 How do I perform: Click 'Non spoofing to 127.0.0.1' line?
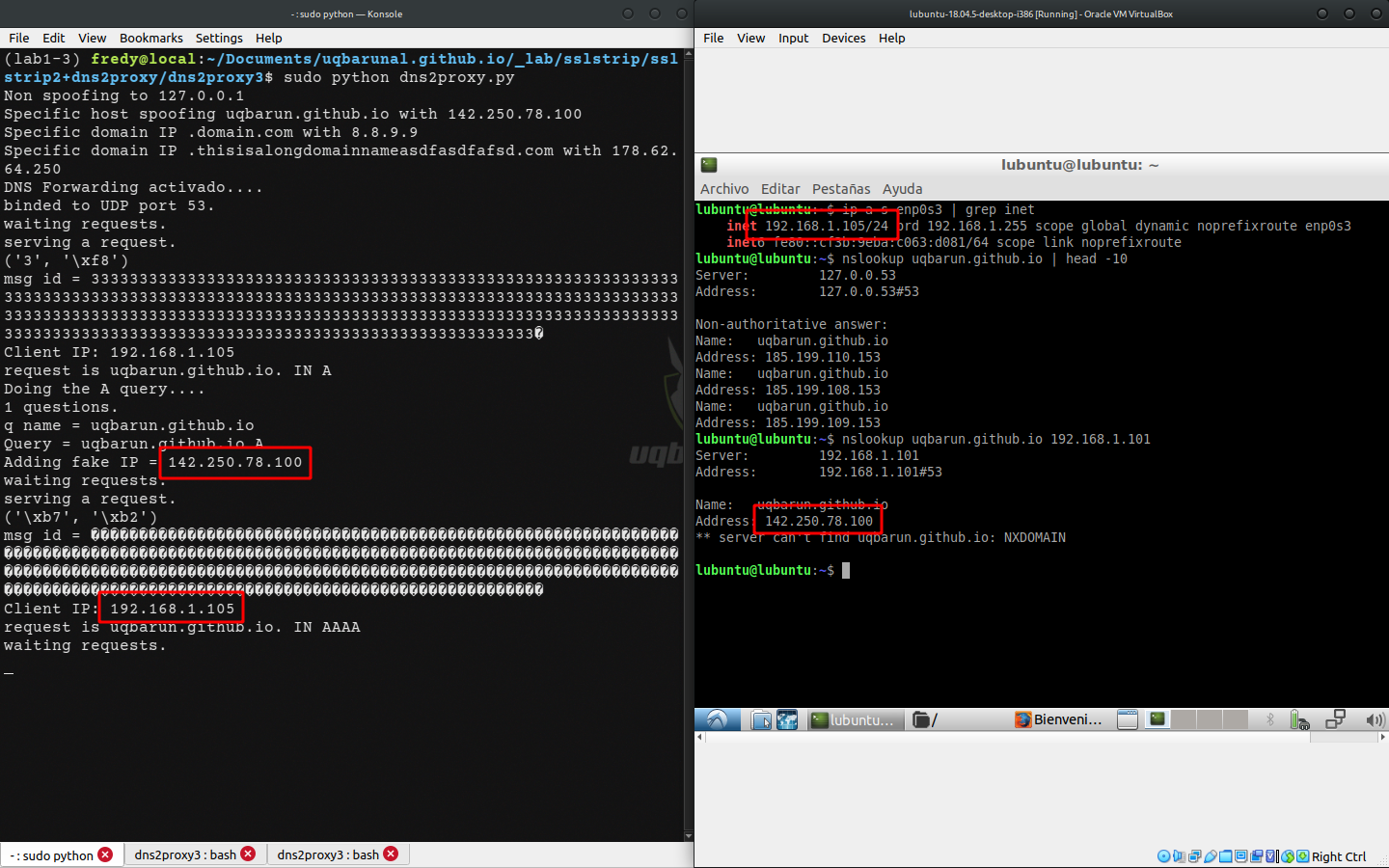click(x=123, y=95)
